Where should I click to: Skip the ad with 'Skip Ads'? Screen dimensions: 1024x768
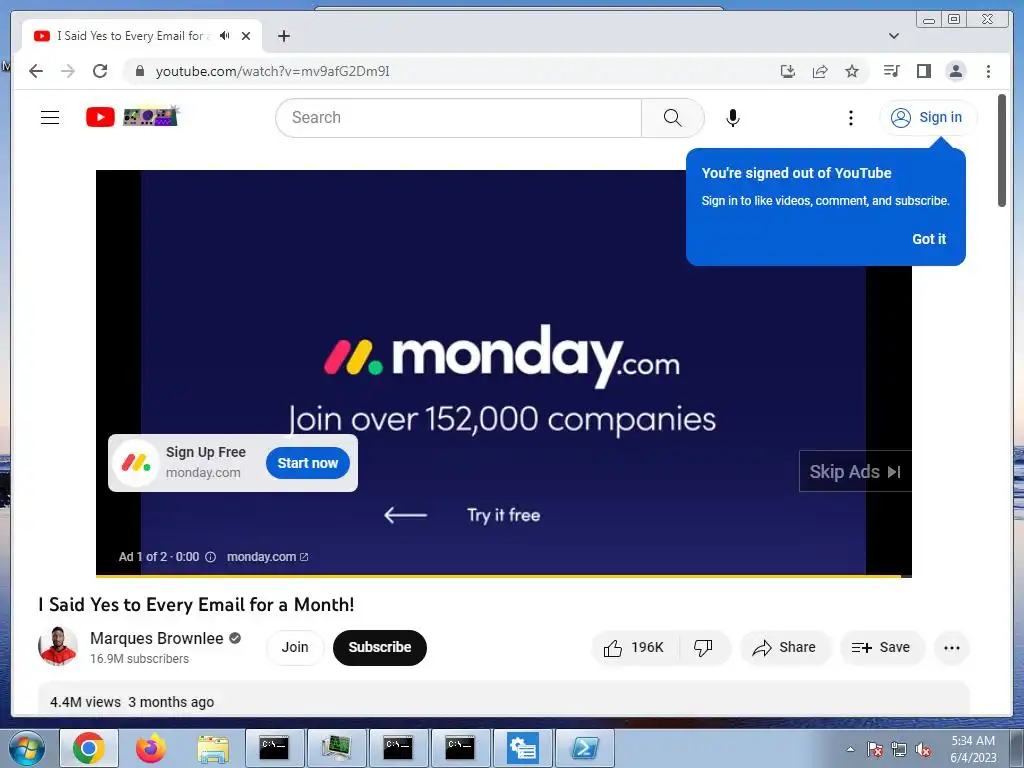tap(855, 472)
